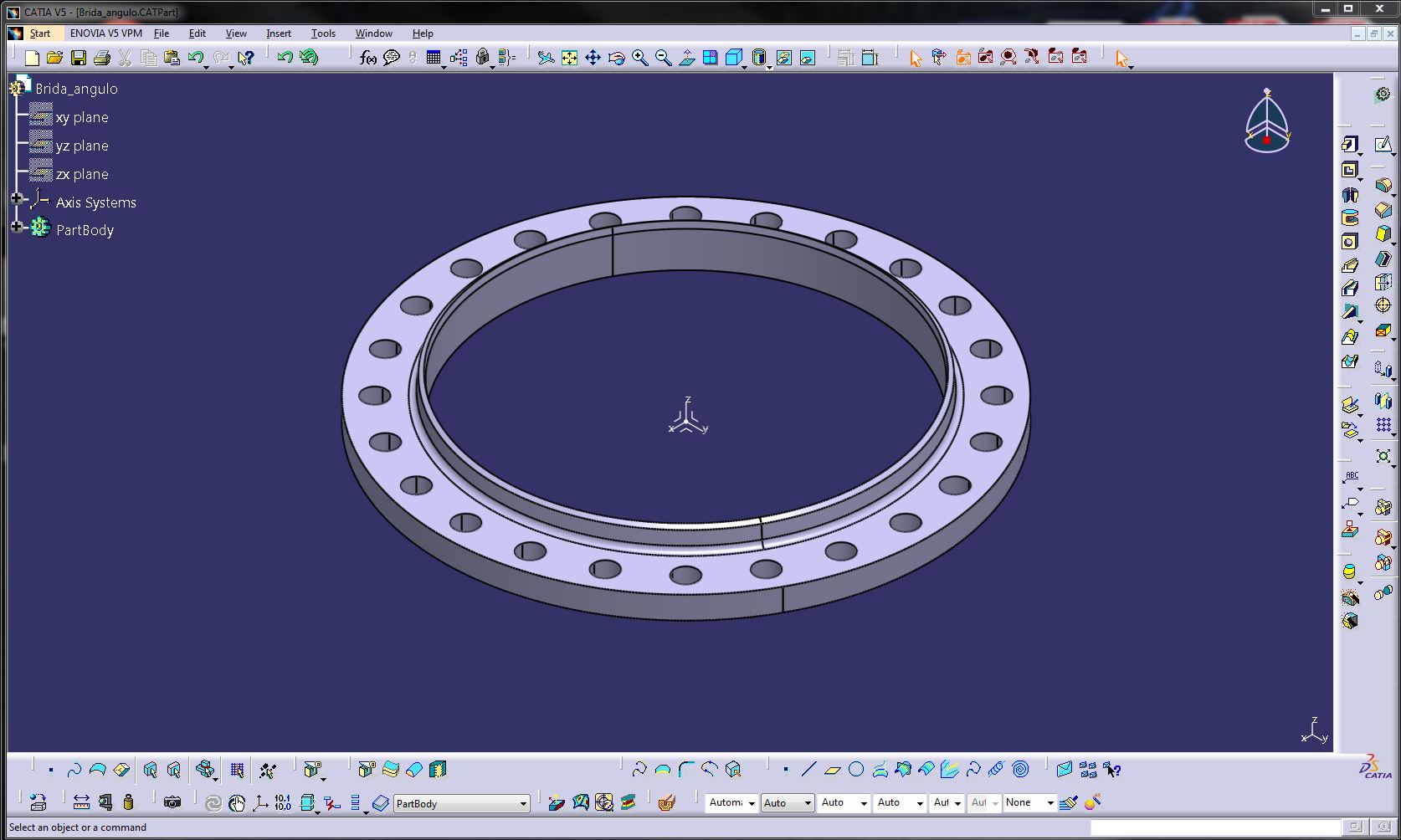Print using the printer icon
The image size is (1401, 840).
click(102, 58)
